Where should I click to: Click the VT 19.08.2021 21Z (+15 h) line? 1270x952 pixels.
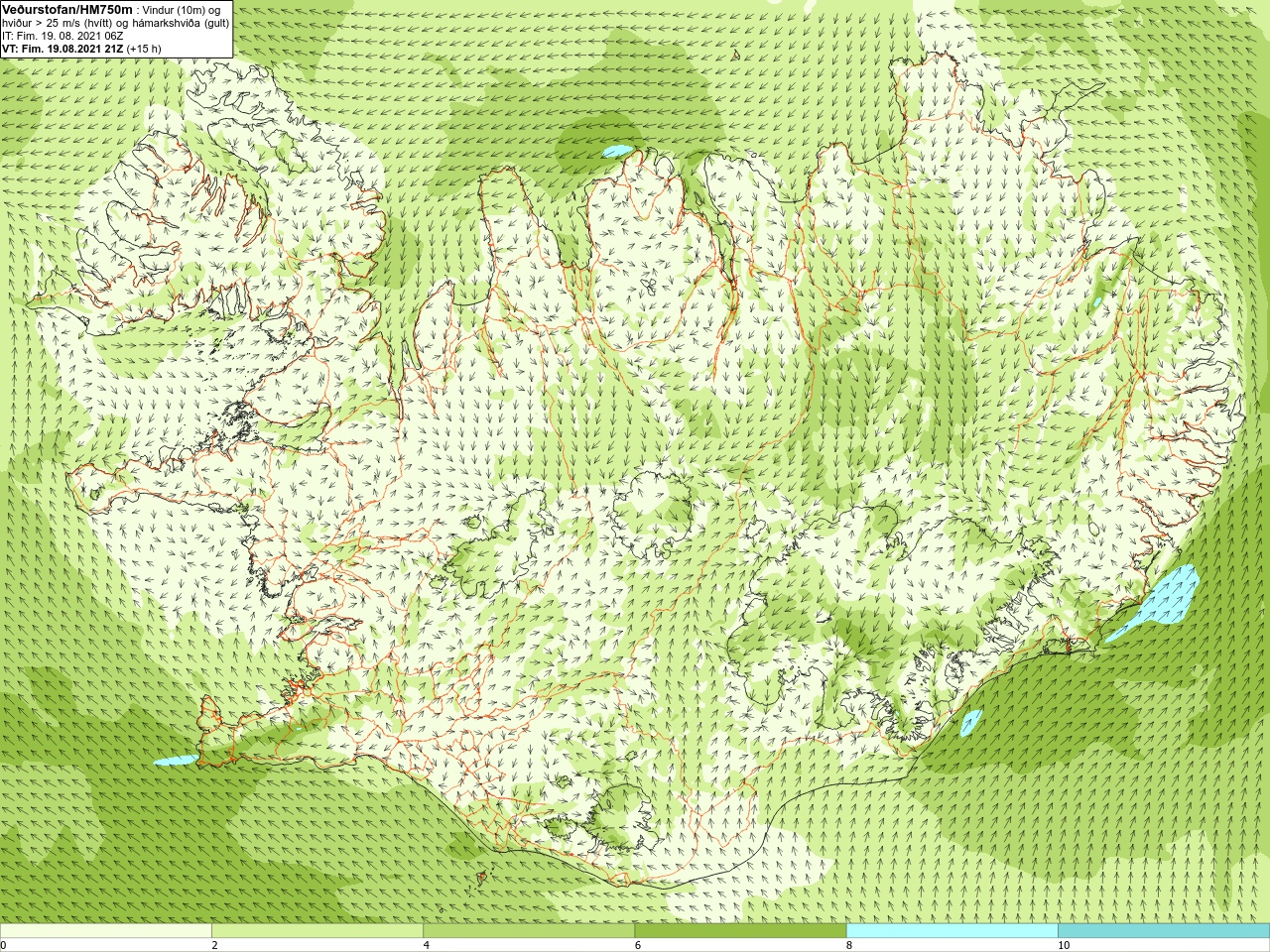coord(81,49)
